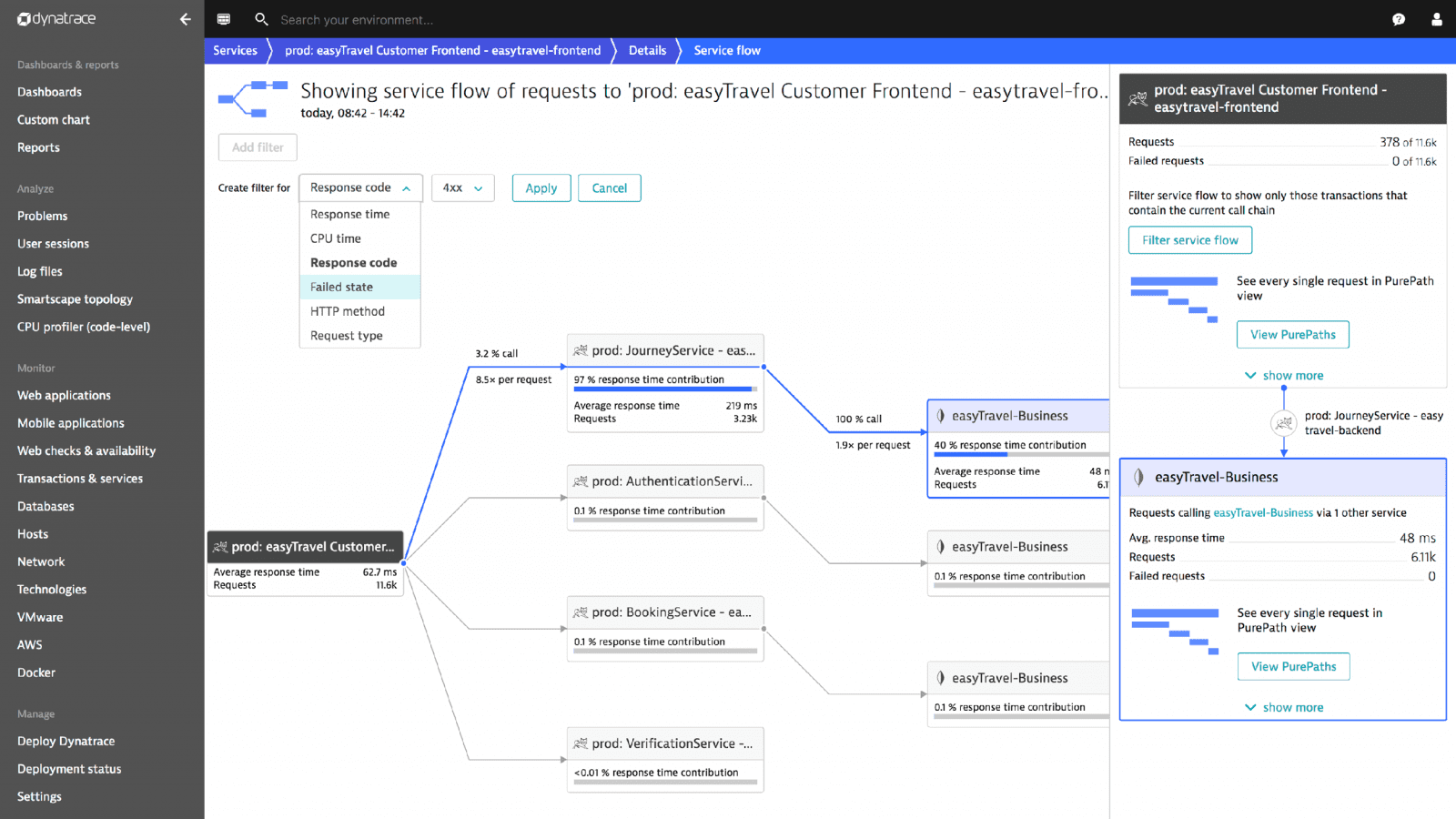Open User sessions in sidebar

coord(53,244)
